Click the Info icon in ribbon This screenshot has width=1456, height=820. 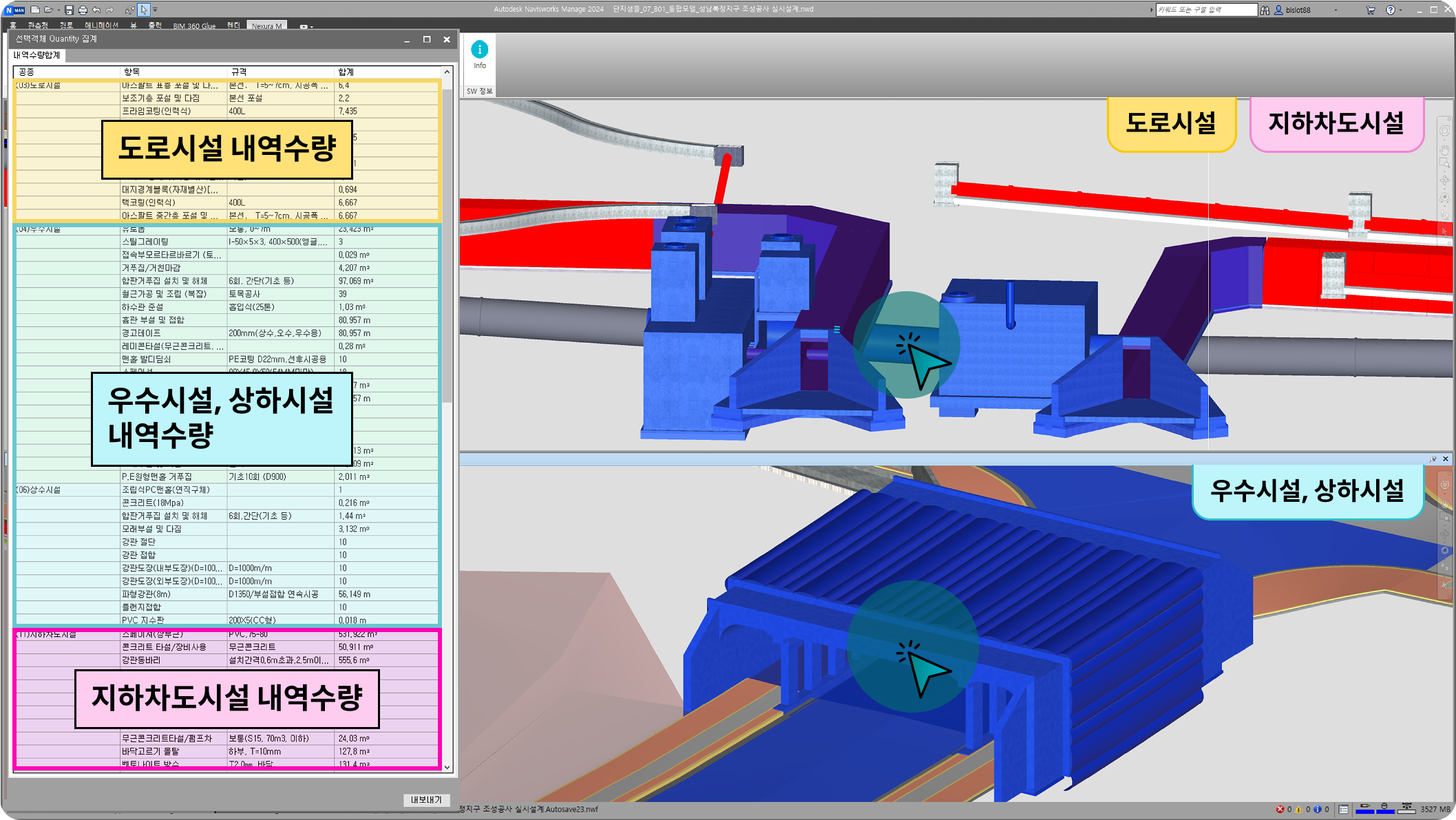(x=480, y=50)
